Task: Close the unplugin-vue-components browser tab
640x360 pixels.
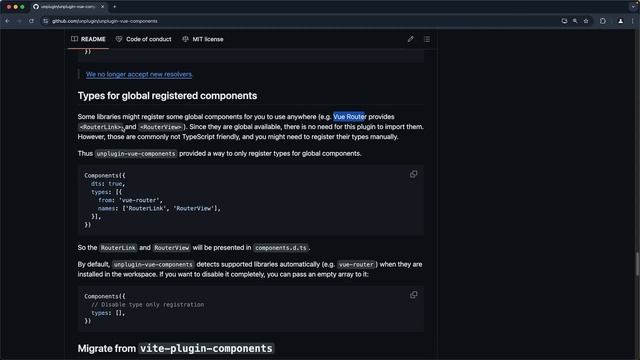Action: click(x=102, y=7)
